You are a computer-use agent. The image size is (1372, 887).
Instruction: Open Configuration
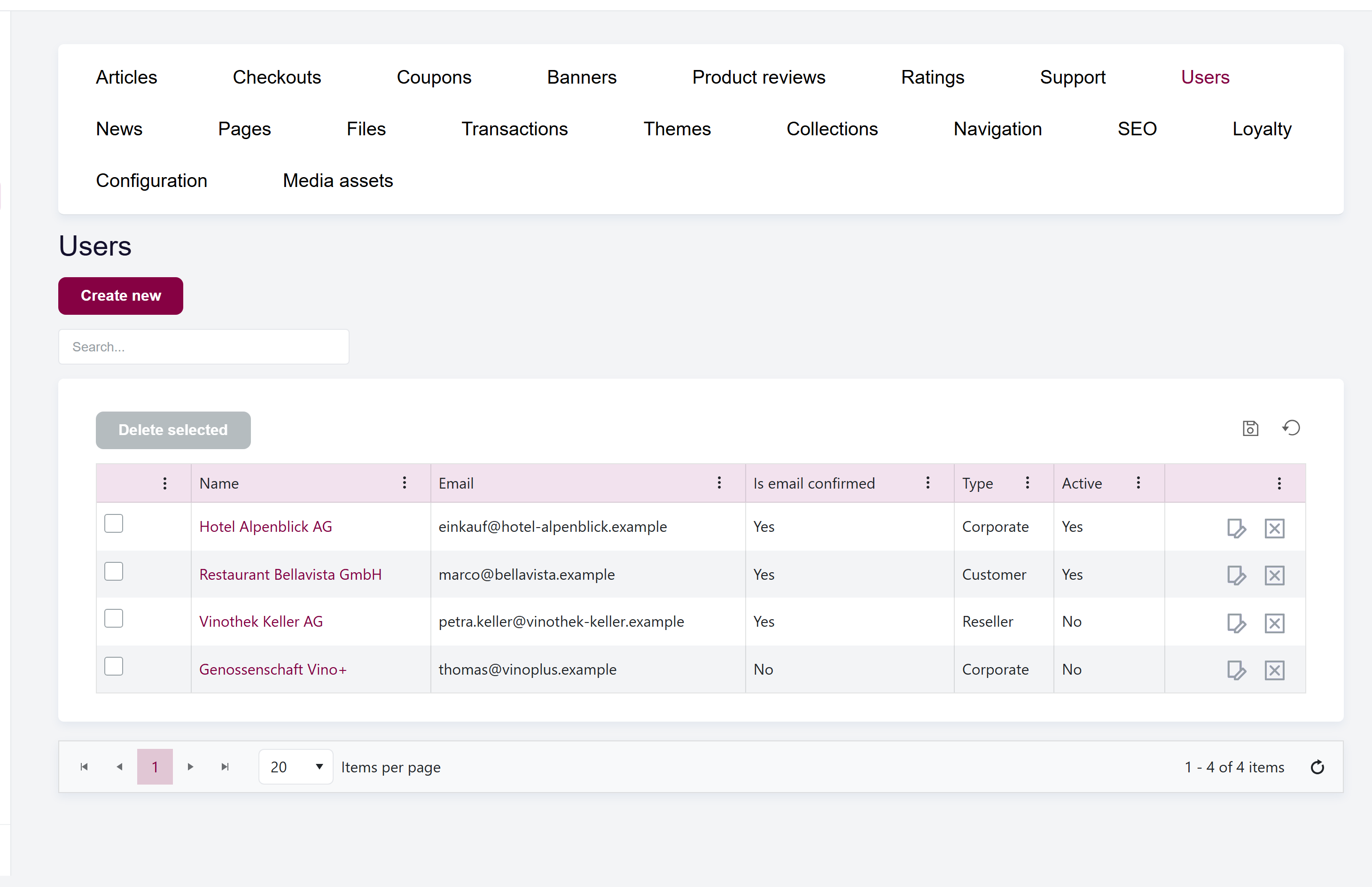151,181
